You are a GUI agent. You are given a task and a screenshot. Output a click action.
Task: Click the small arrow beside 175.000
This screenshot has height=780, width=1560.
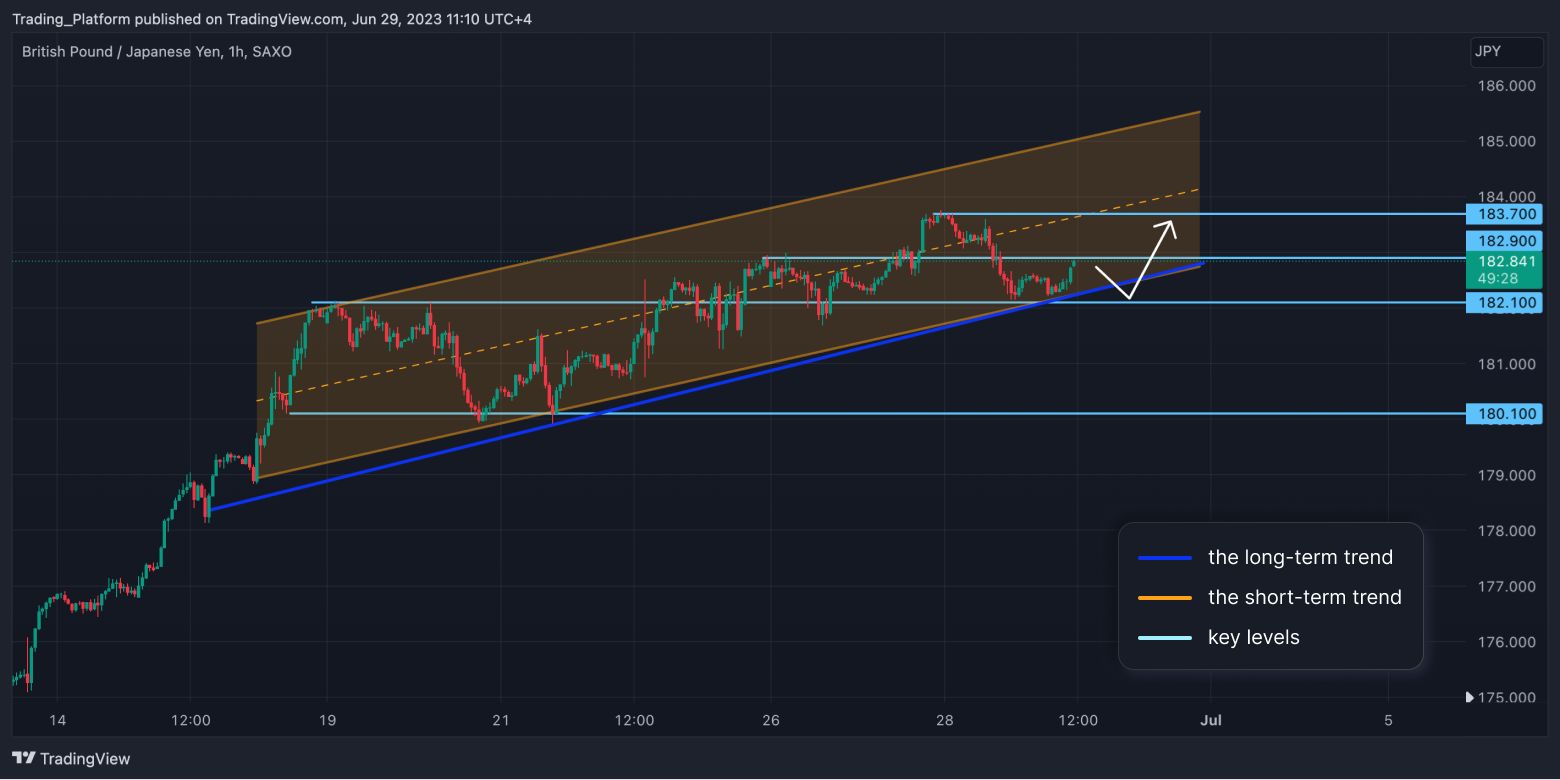1468,697
